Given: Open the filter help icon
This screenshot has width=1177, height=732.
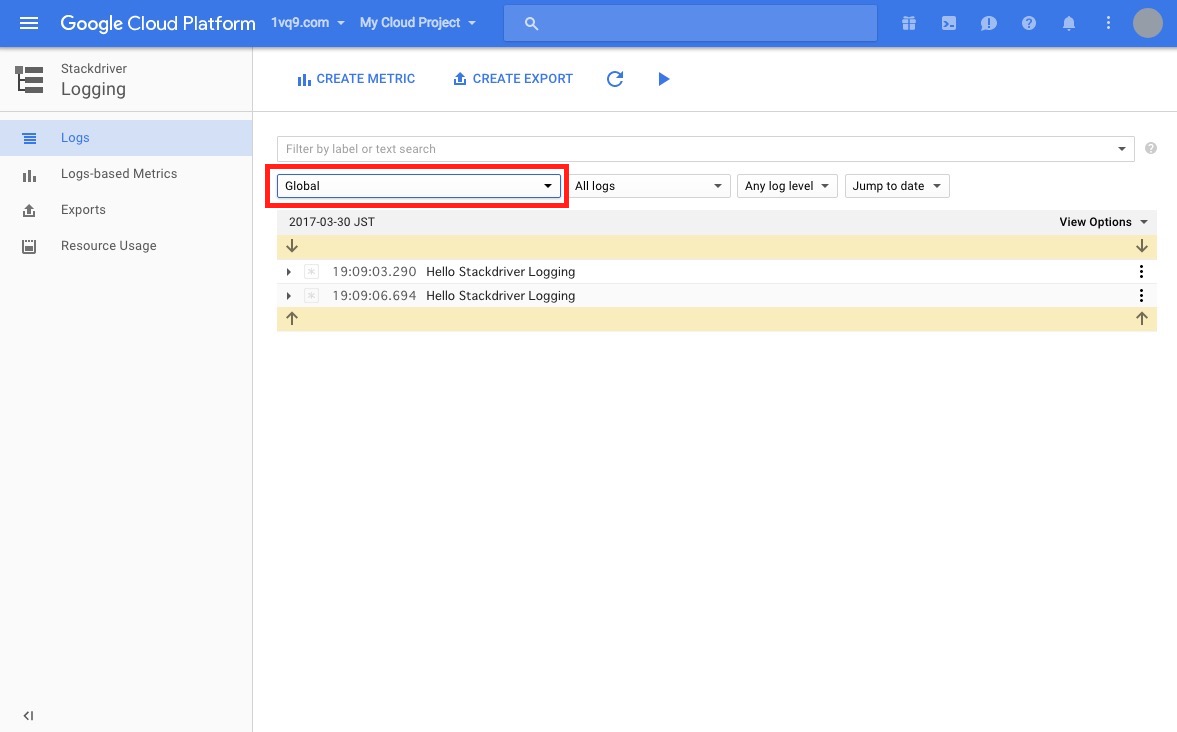Looking at the screenshot, I should (1151, 149).
